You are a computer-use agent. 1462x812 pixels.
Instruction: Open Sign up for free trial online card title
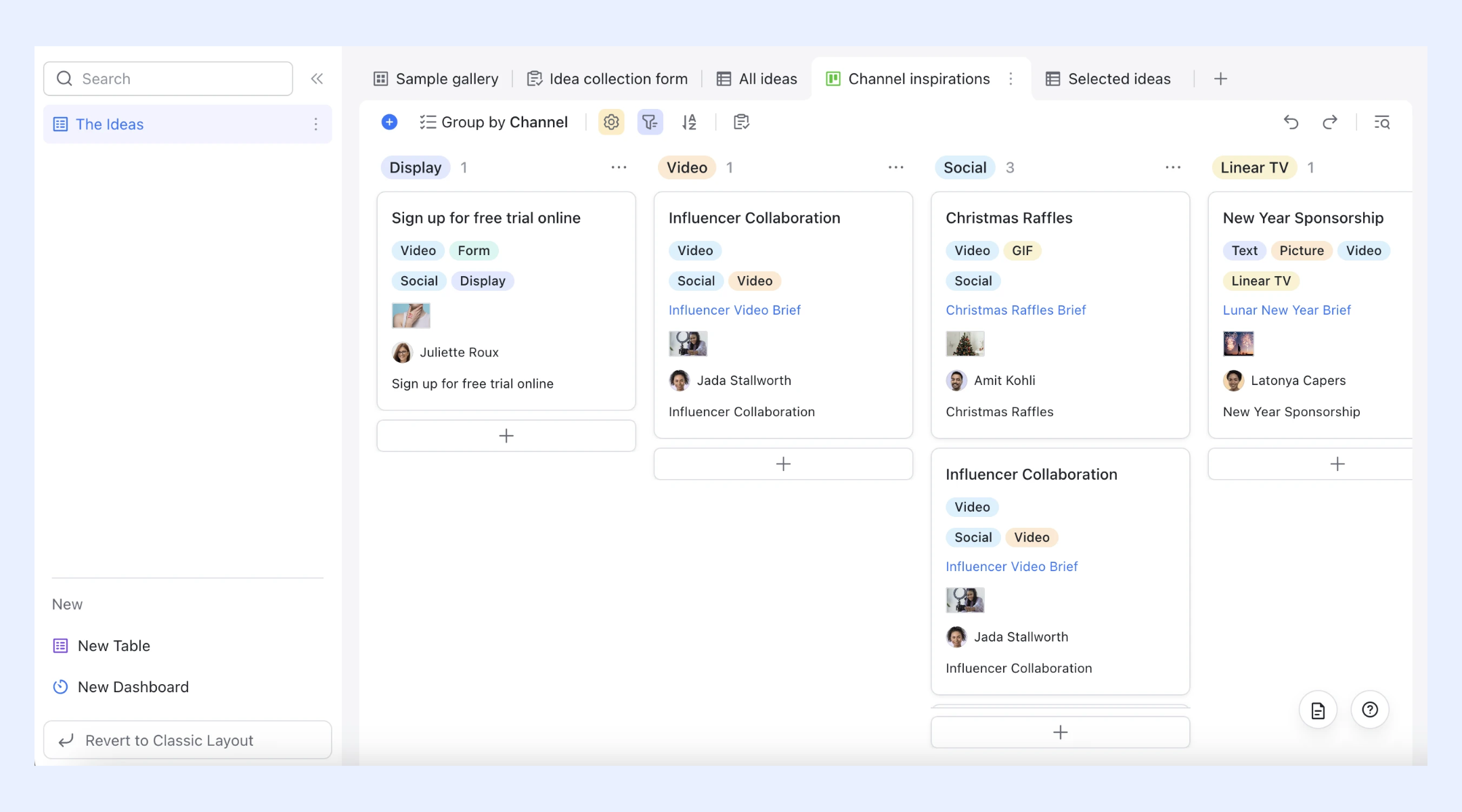(486, 218)
